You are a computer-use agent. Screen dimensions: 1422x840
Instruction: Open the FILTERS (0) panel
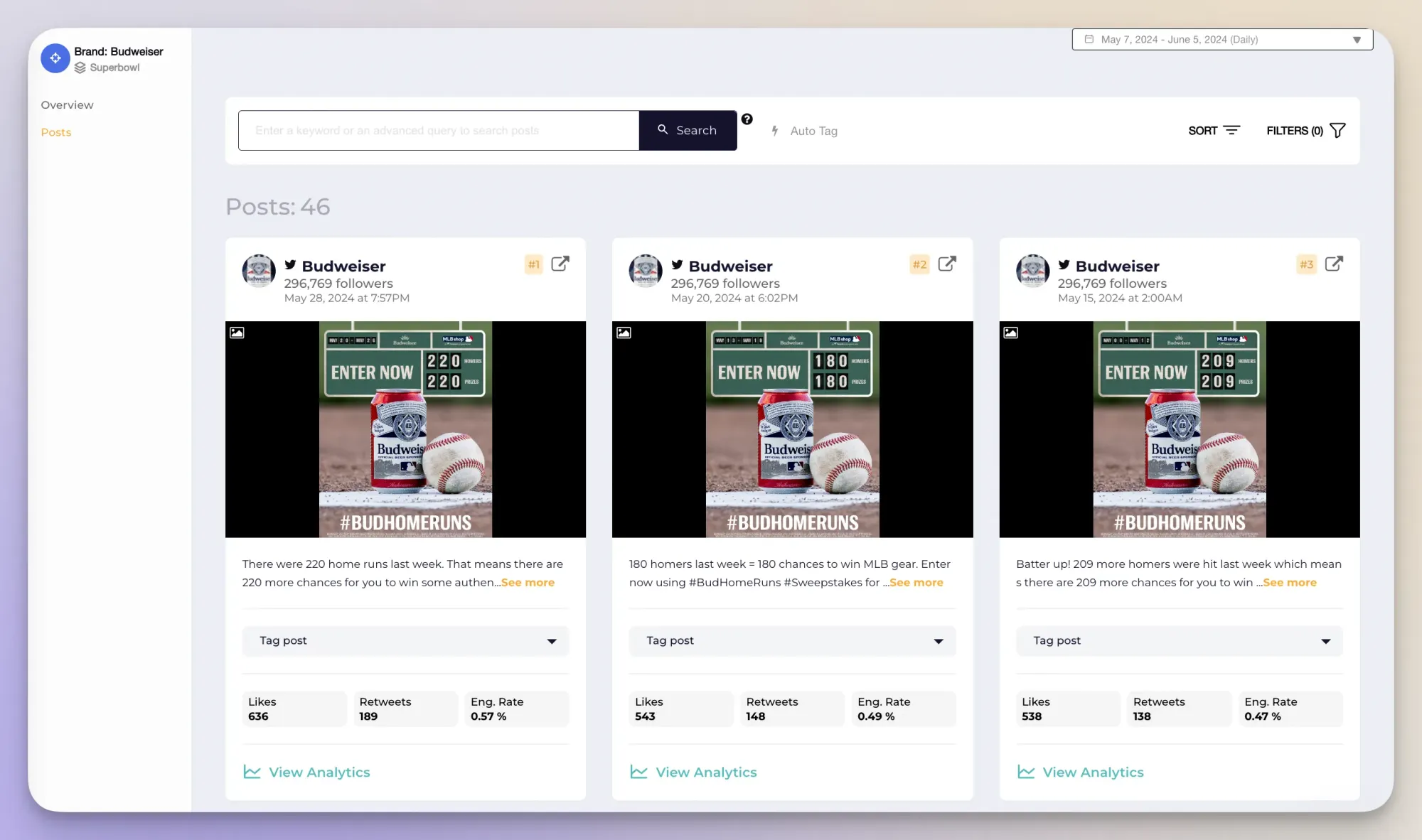[x=1305, y=131]
